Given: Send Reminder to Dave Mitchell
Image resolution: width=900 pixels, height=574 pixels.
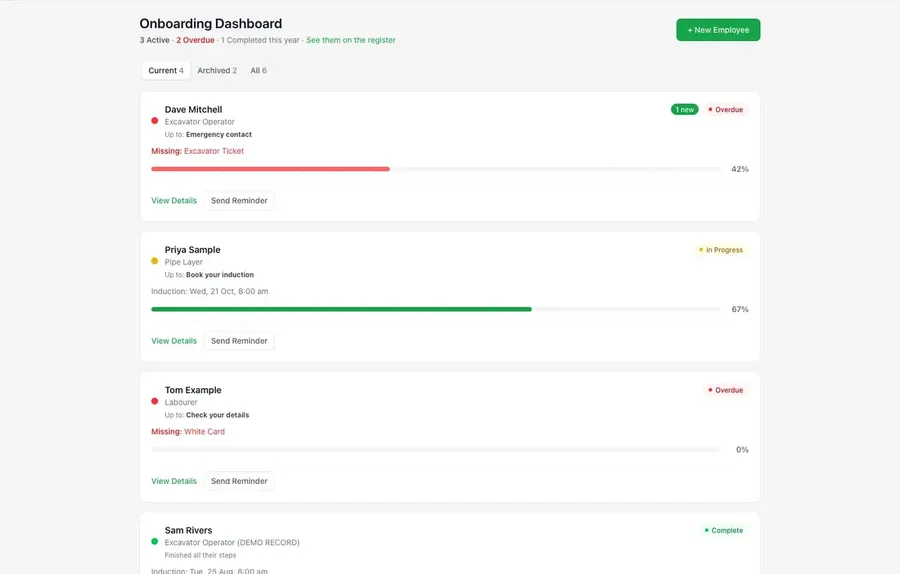Looking at the screenshot, I should pos(239,200).
